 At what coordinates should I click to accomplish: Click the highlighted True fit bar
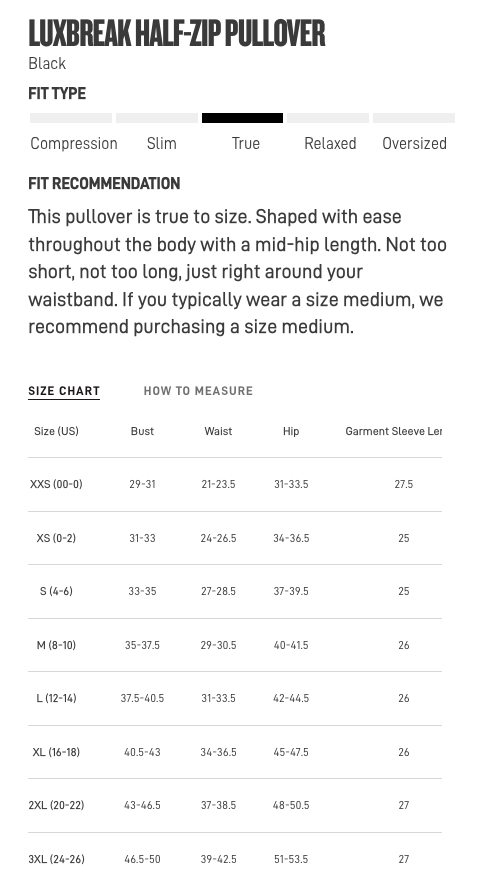click(243, 118)
